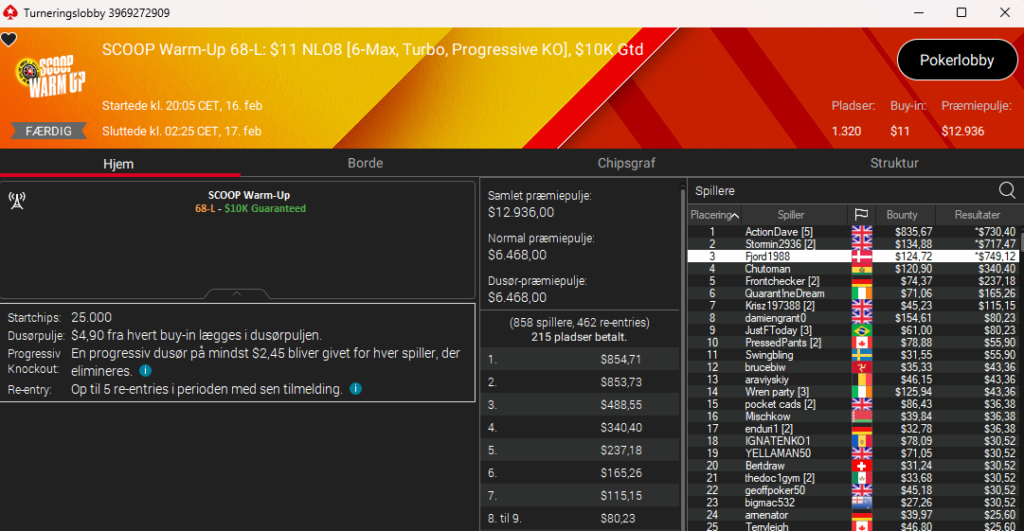Click the broadcast antenna icon
The image size is (1024, 531).
click(16, 200)
